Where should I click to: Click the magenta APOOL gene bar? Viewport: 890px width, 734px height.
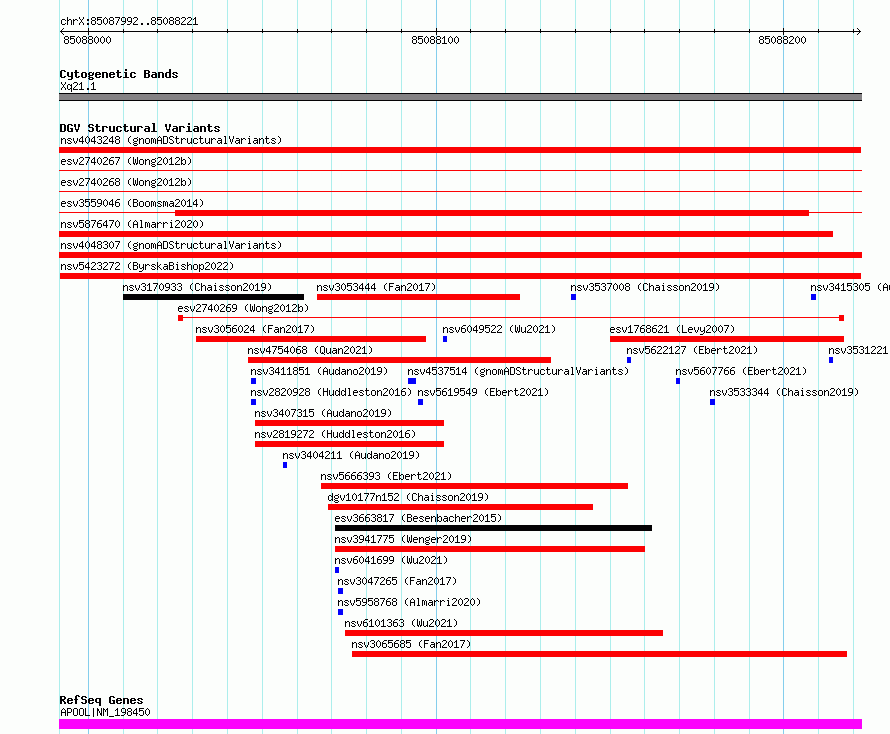click(460, 724)
